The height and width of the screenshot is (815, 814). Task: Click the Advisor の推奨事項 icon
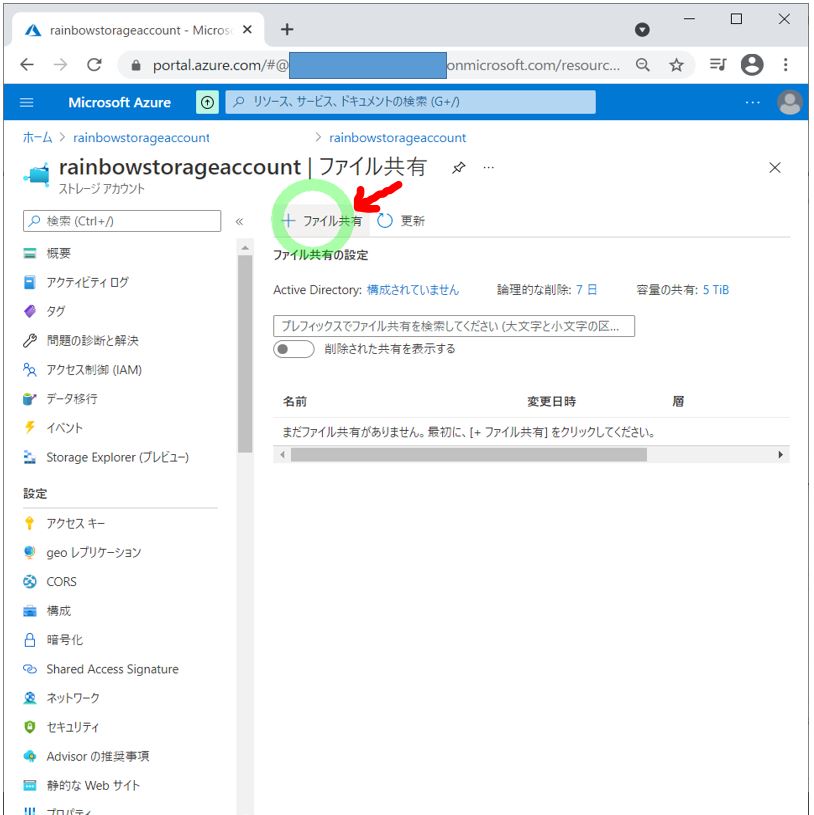pos(30,756)
